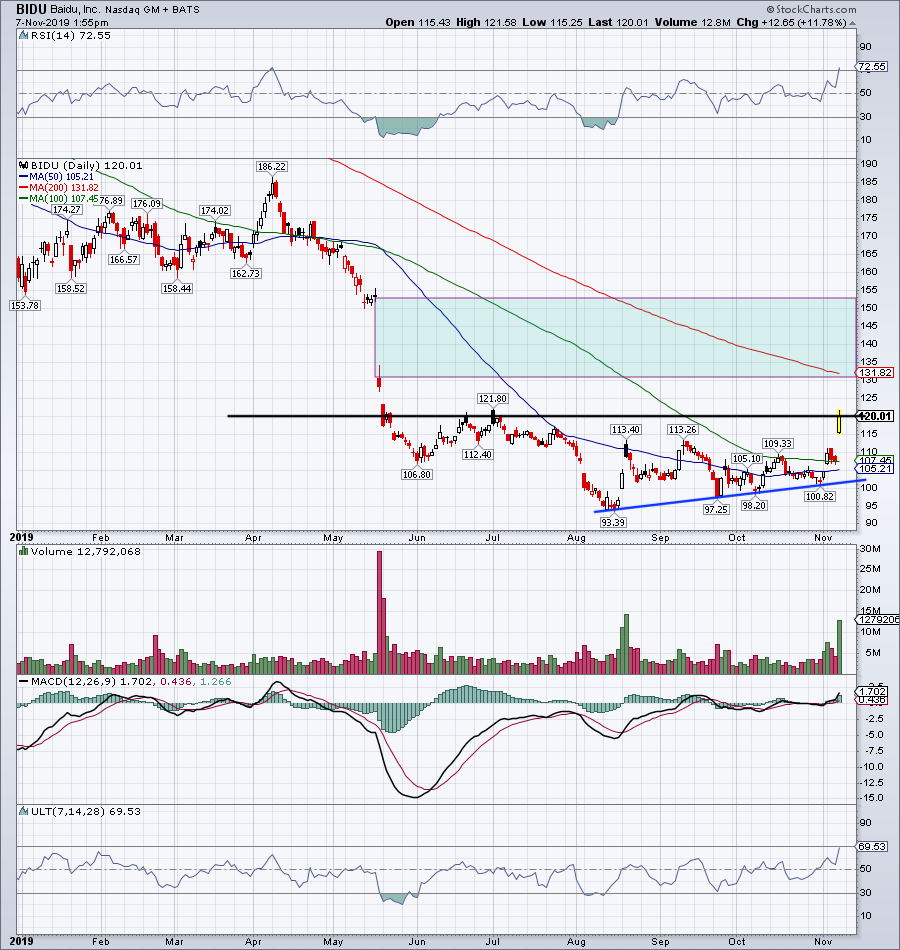
Task: Click the Low 115.25 value
Action: click(x=552, y=22)
